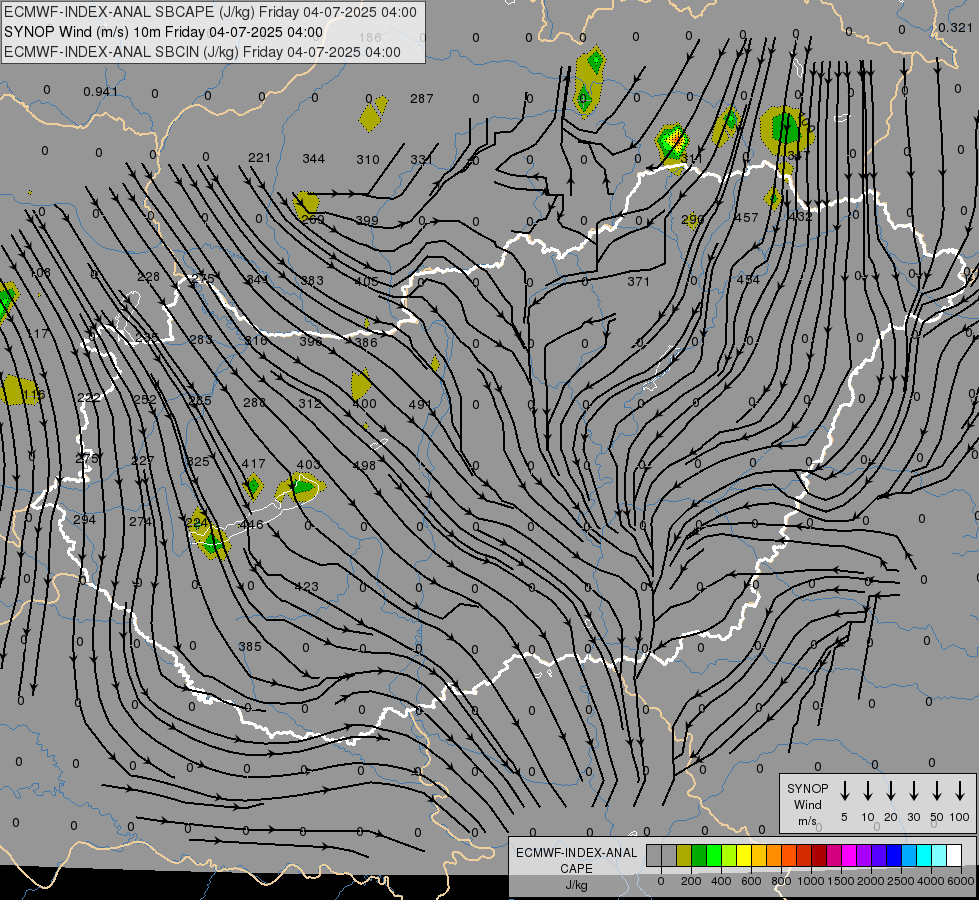979x900 pixels.
Task: Click the 344 grid value on map
Action: (313, 159)
